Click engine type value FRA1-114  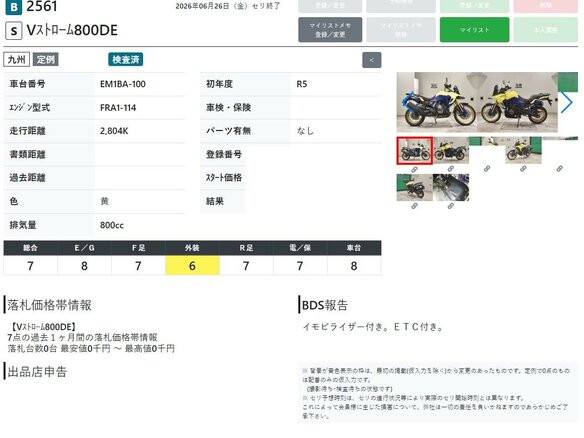click(118, 108)
